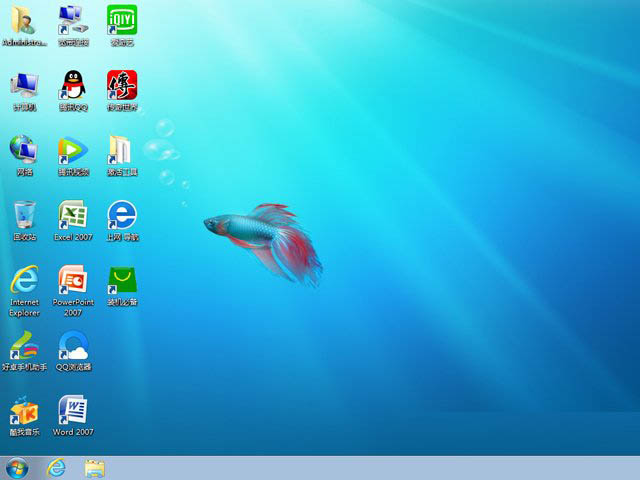This screenshot has width=640, height=480.
Task: Click the Internet Explorer desktop icon
Action: 24,280
